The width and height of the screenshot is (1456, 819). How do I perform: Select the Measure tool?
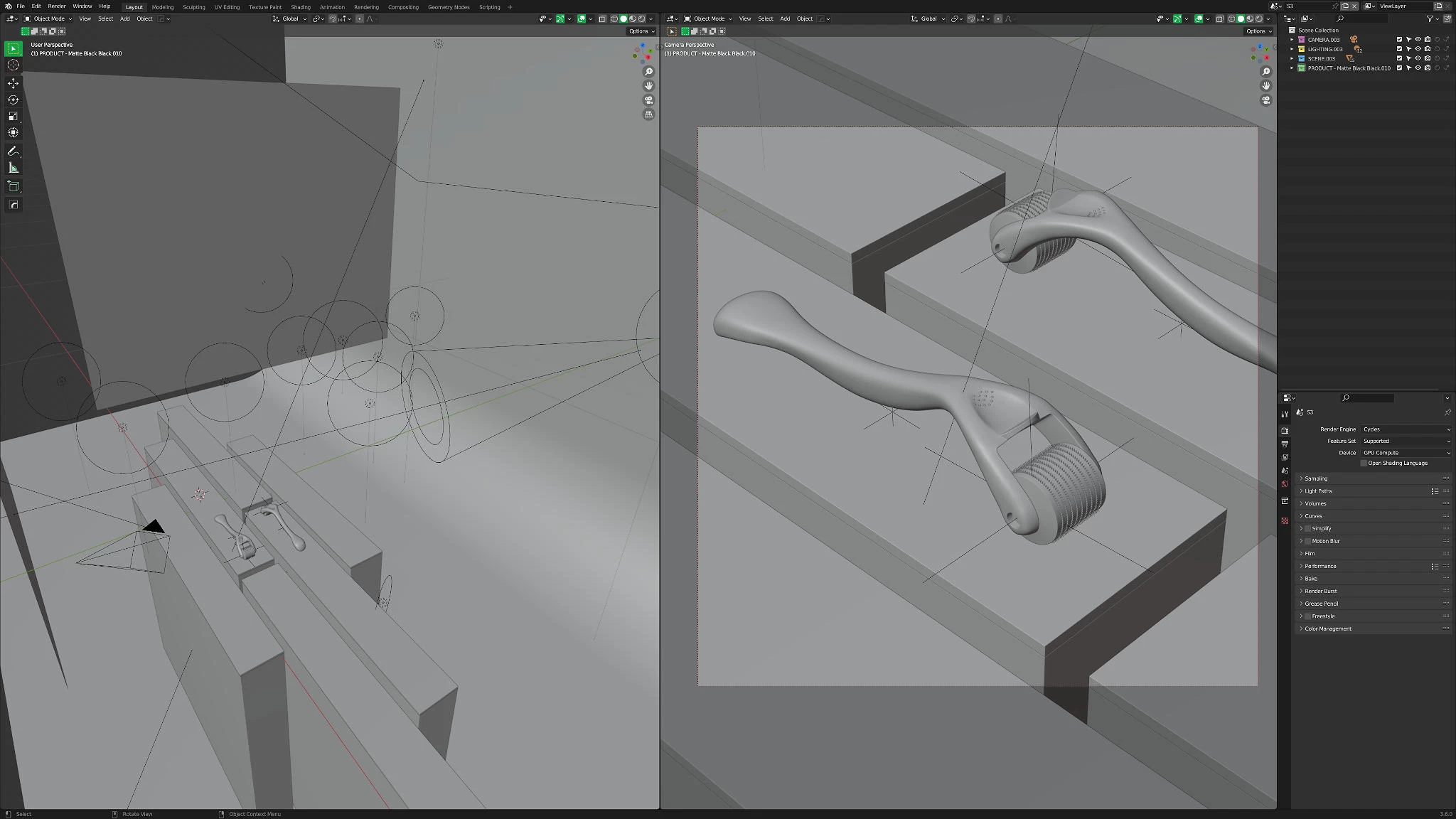13,168
